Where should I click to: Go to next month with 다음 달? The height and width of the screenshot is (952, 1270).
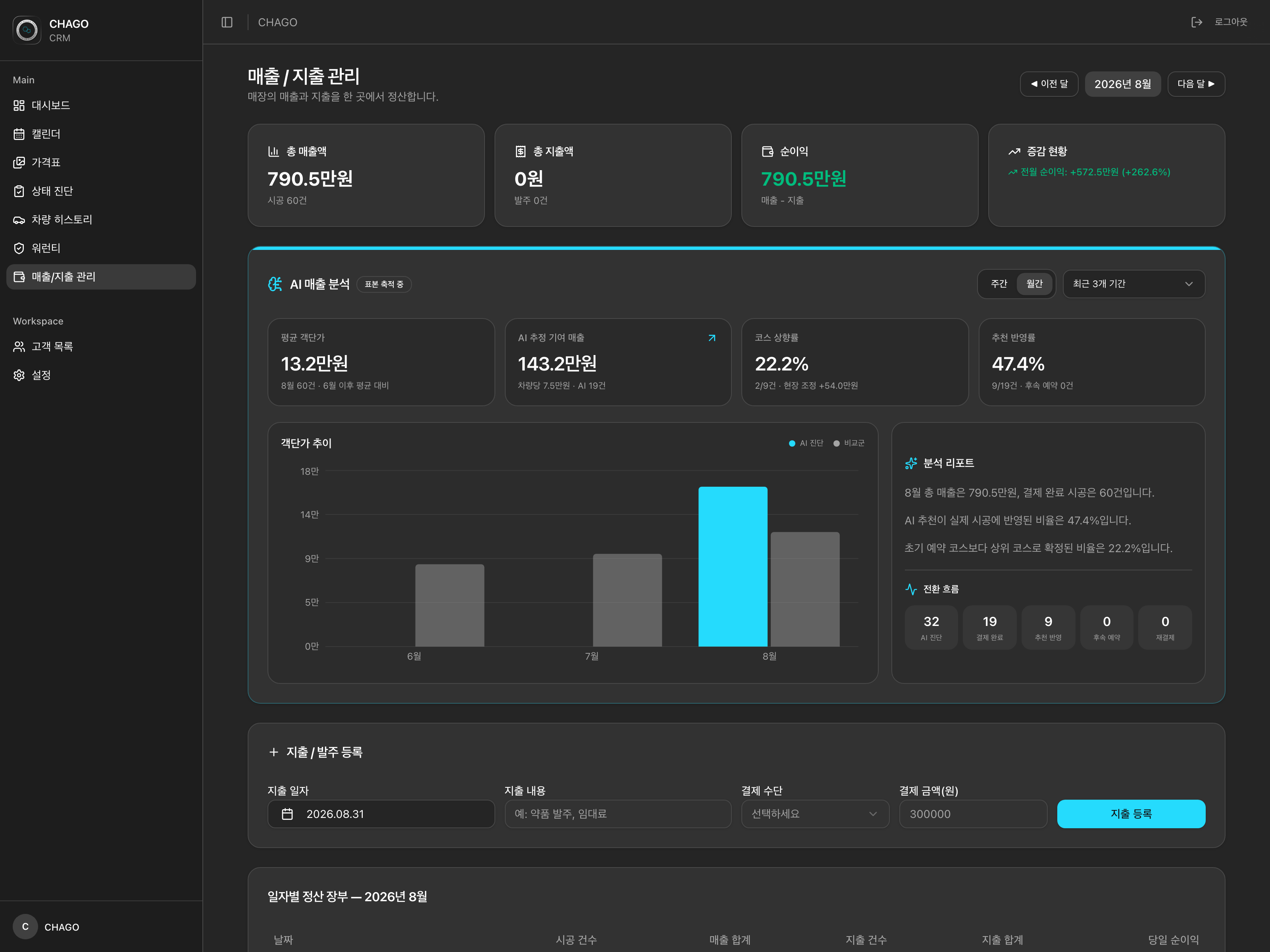1196,84
